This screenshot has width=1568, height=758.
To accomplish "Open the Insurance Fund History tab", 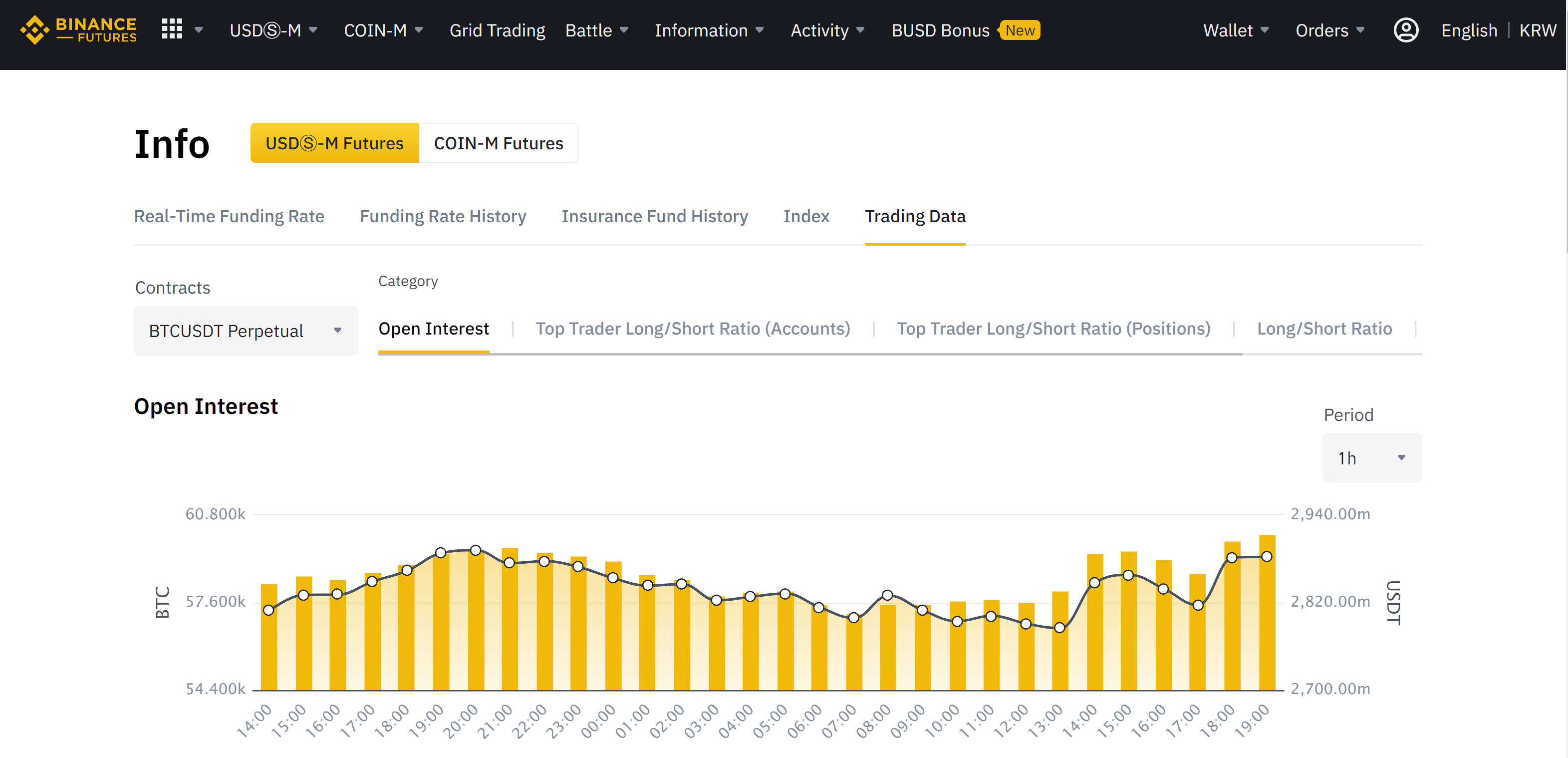I will (x=654, y=216).
